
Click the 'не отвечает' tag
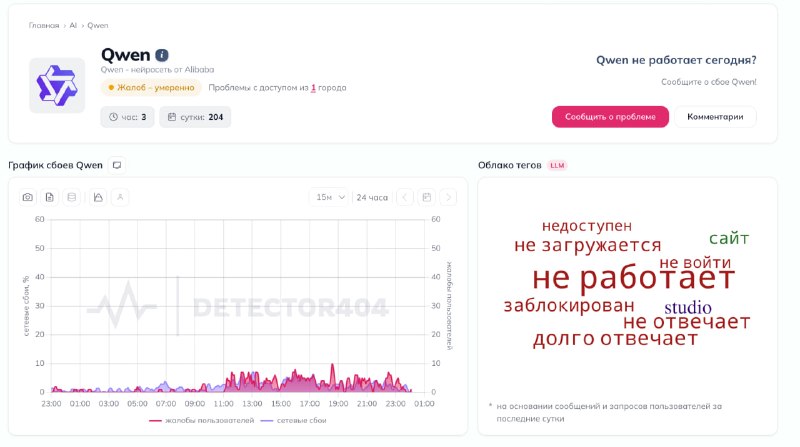click(x=687, y=322)
